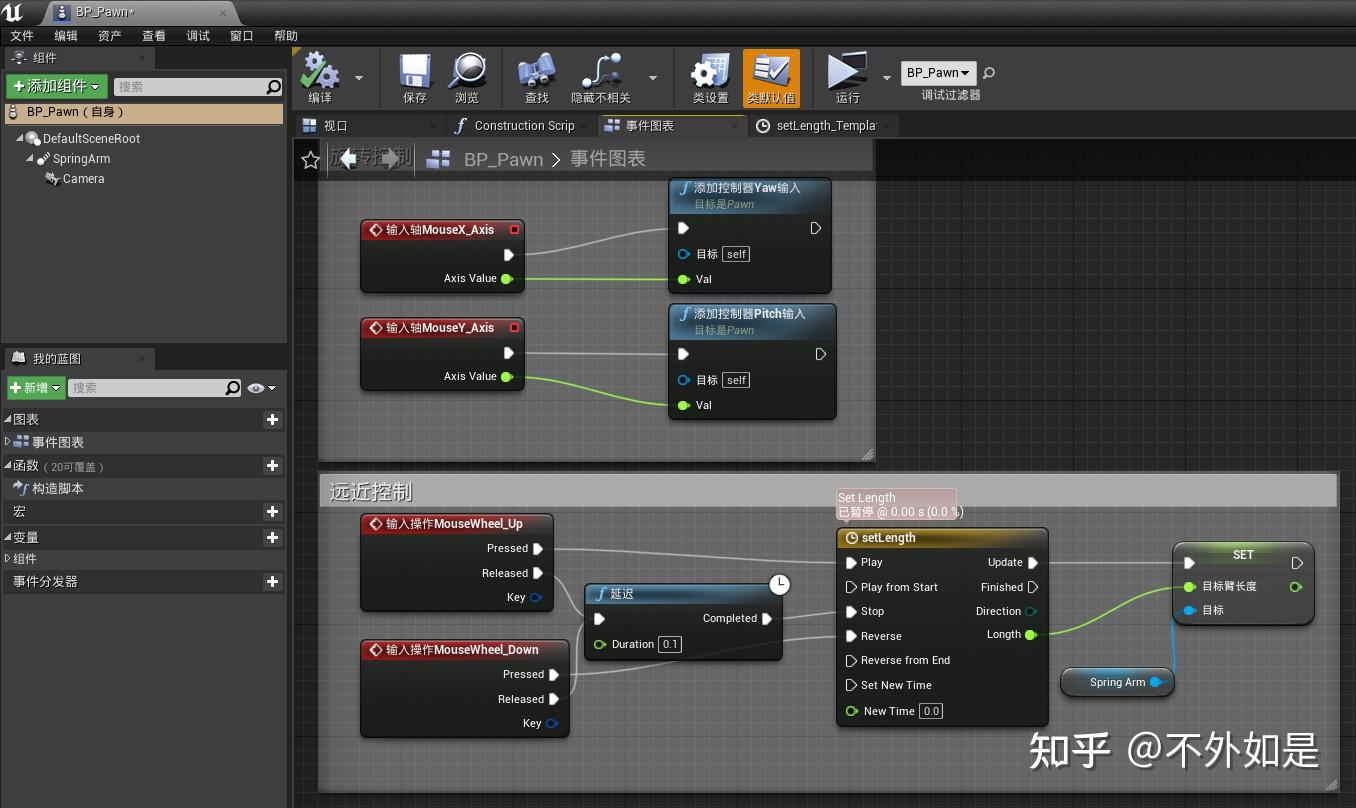Start play session with the 运行 icon
Image resolution: width=1356 pixels, height=808 pixels.
coord(846,75)
